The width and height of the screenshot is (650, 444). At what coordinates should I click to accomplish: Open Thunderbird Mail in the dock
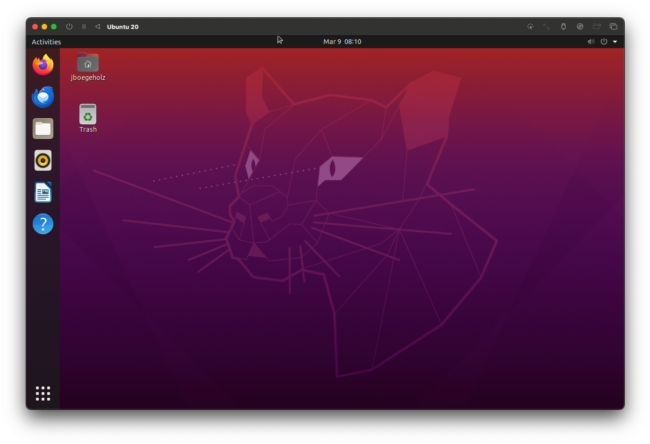click(x=43, y=97)
